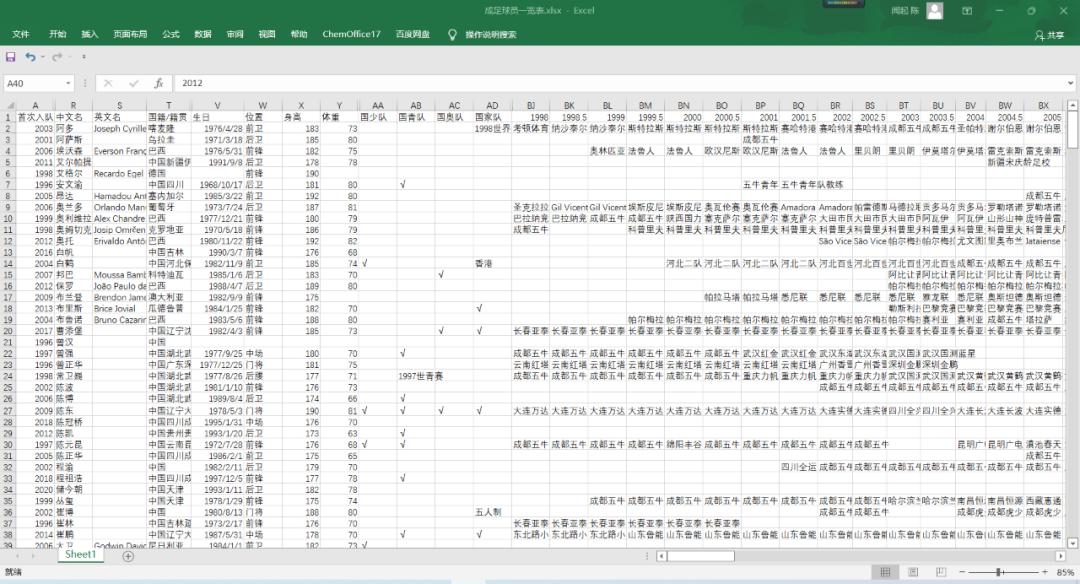
Task: Select cell containing 香港
Action: (492, 263)
